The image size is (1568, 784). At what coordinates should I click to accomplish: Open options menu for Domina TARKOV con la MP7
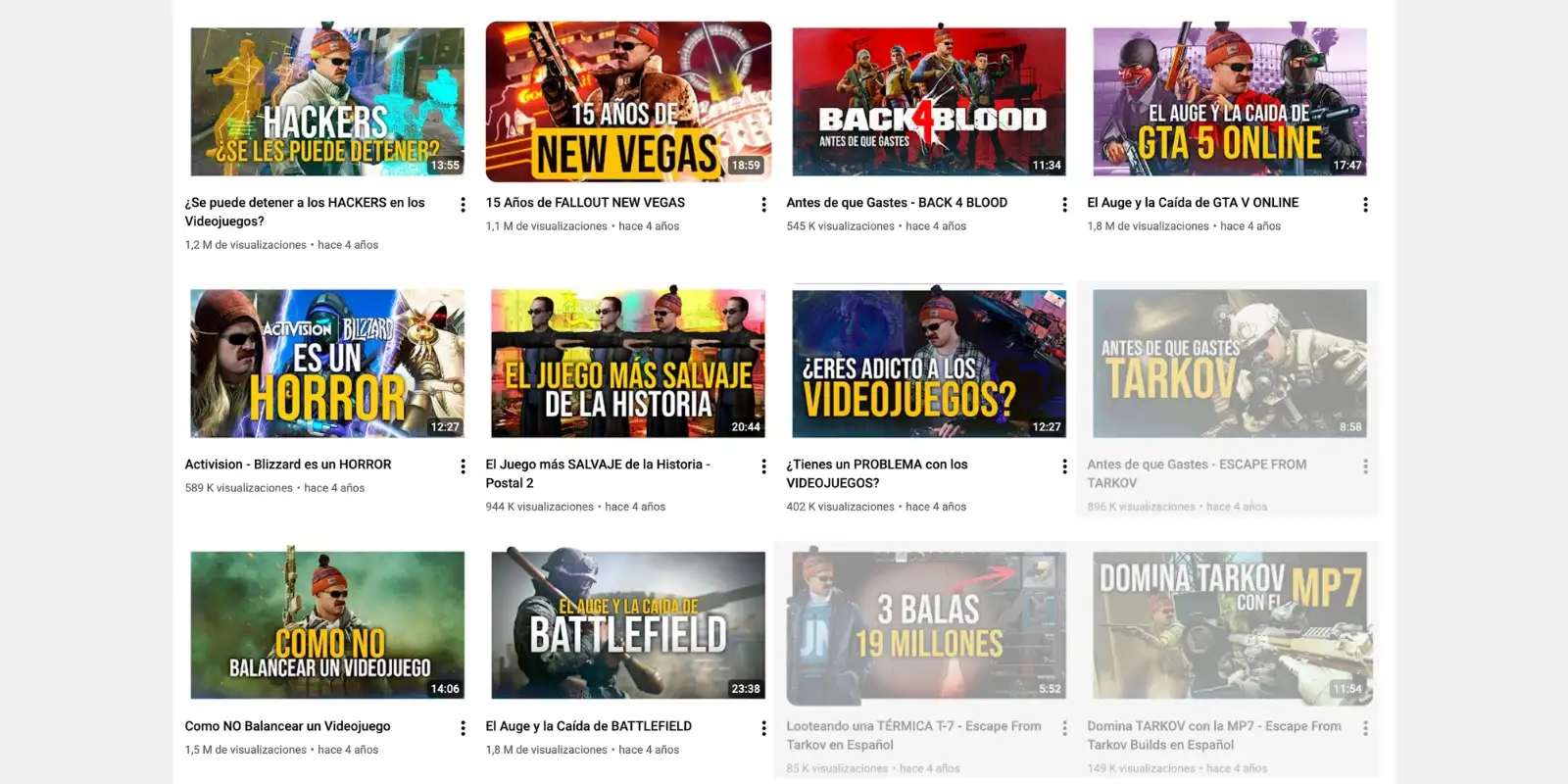click(x=1365, y=728)
